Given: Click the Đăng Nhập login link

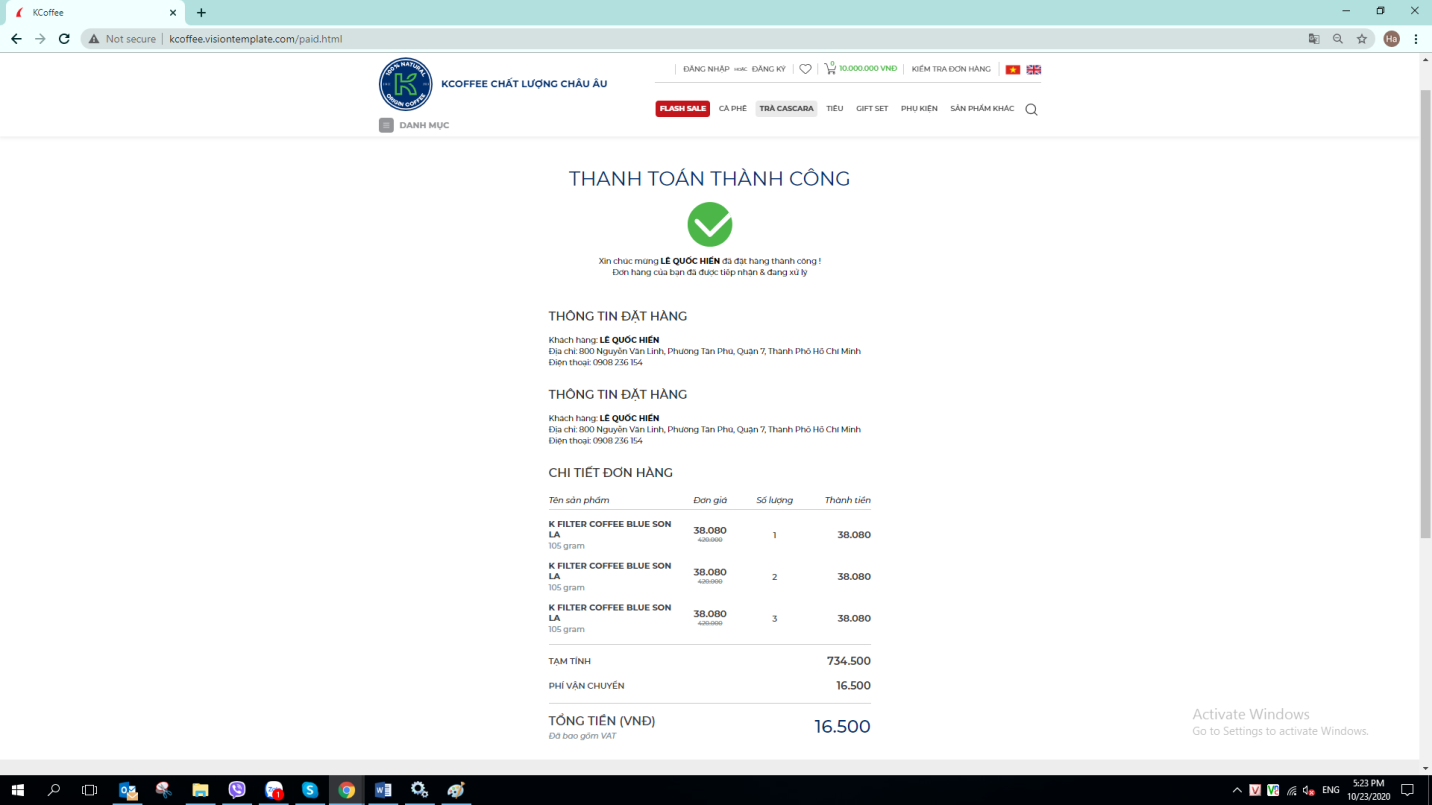Looking at the screenshot, I should pos(706,69).
